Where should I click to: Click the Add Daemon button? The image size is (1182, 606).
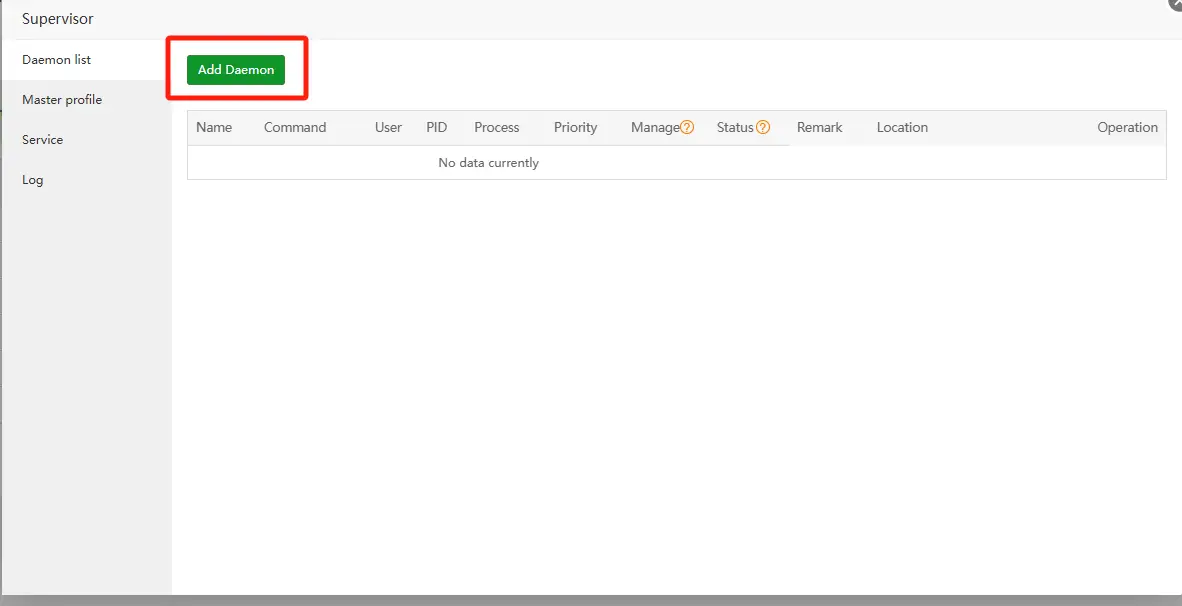coord(236,69)
